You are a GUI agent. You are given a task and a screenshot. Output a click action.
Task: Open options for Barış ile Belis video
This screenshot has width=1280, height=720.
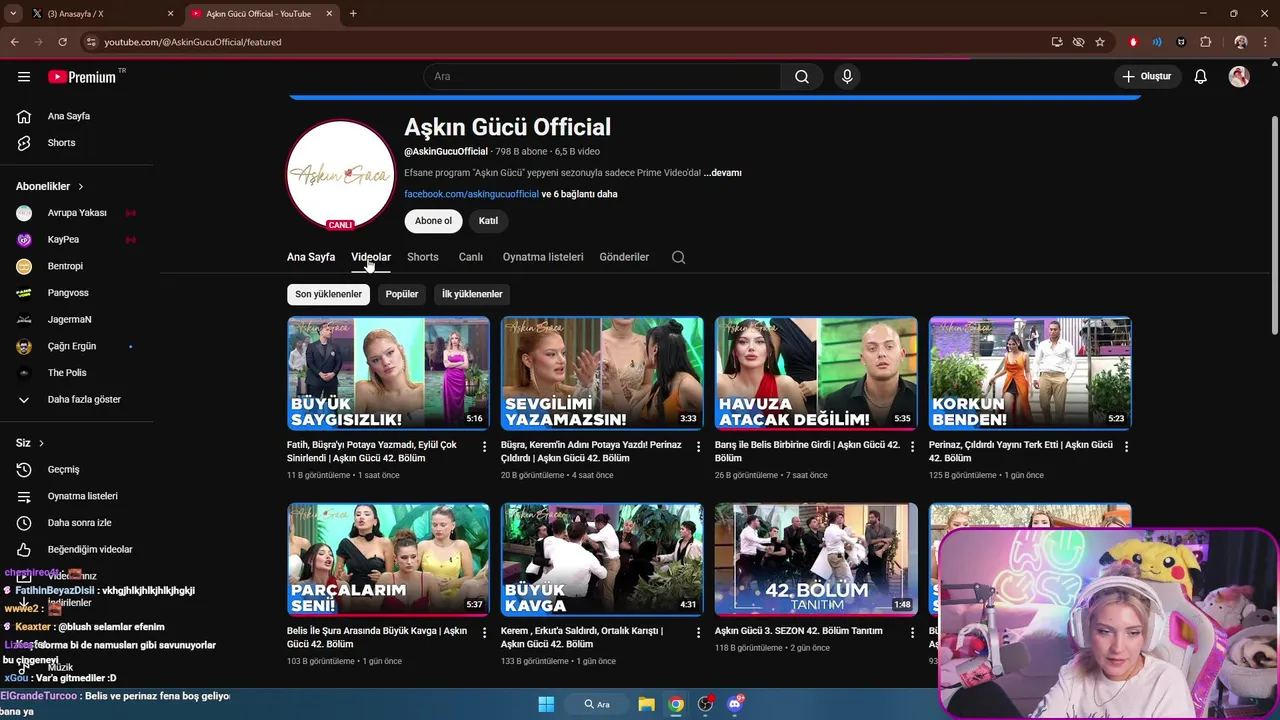click(912, 446)
